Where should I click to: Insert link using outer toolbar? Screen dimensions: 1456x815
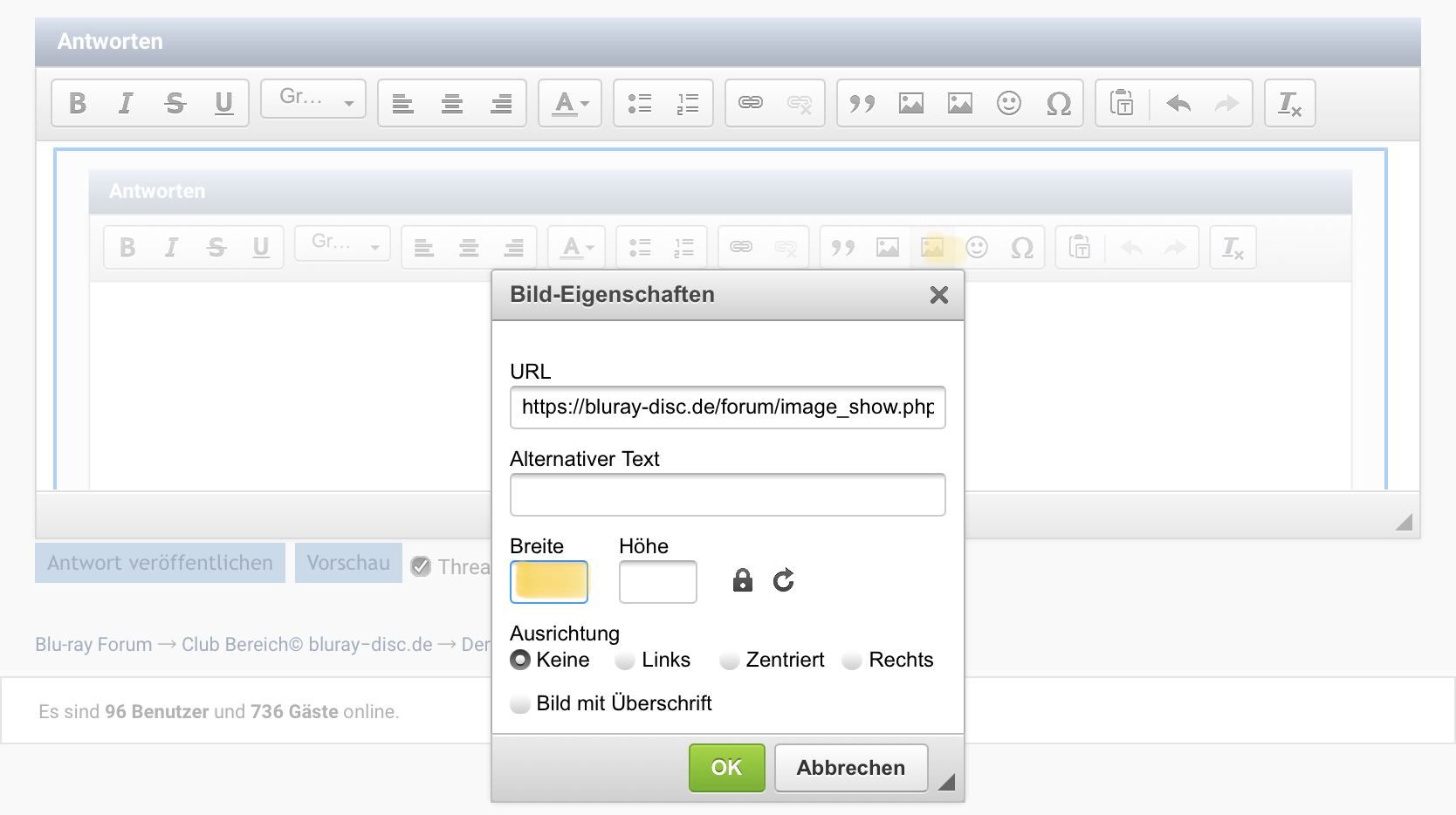751,104
